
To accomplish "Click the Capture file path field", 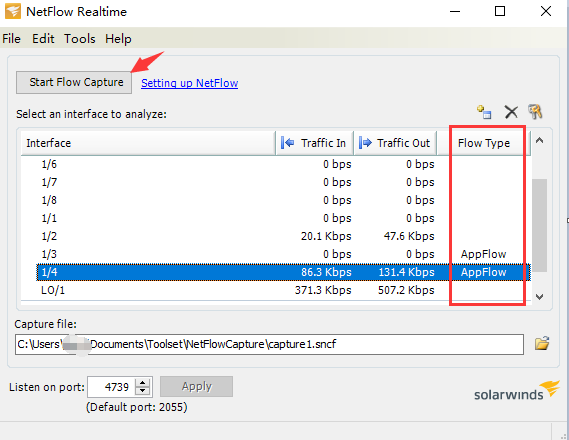I will tap(269, 344).
